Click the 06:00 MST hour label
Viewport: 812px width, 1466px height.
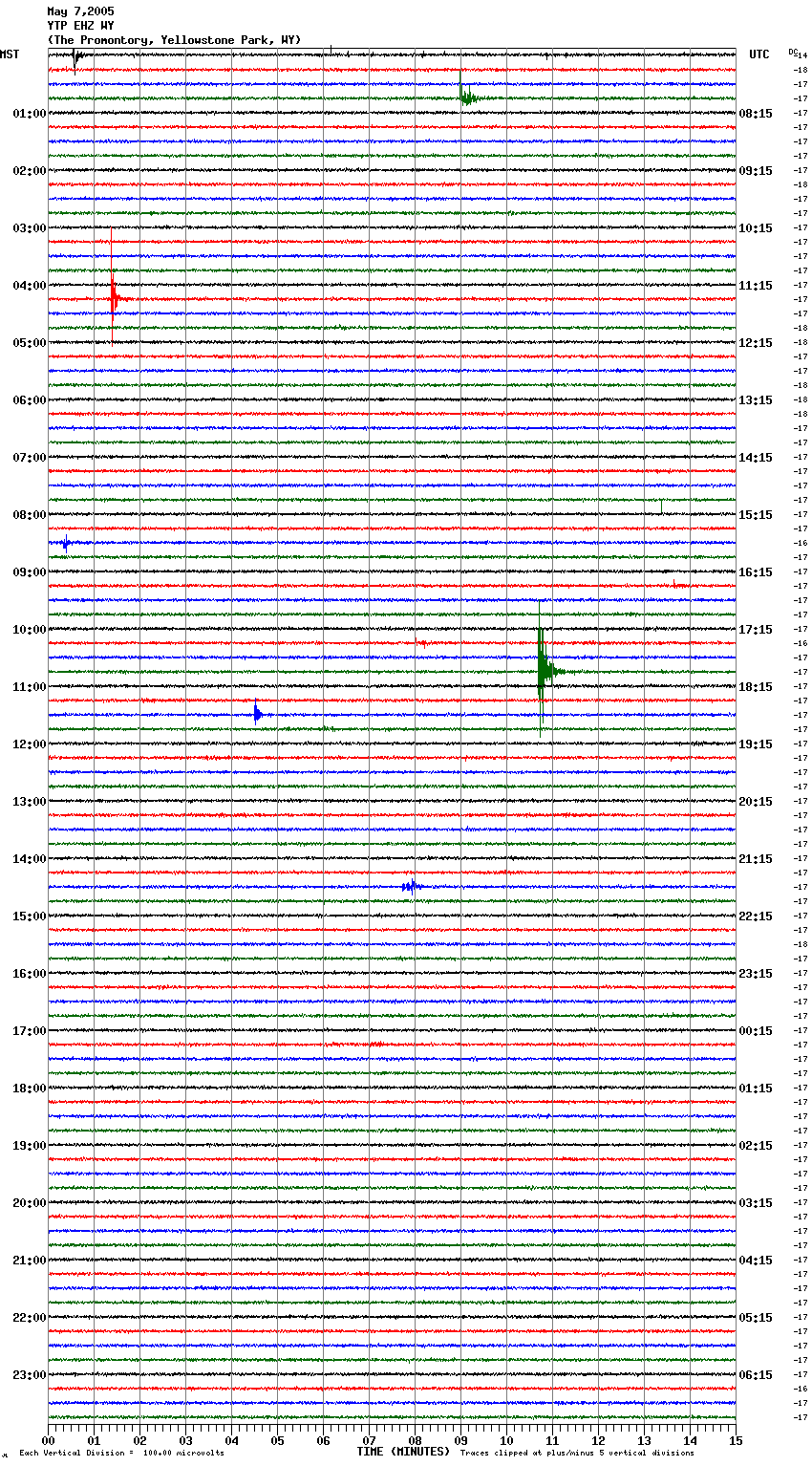[30, 400]
